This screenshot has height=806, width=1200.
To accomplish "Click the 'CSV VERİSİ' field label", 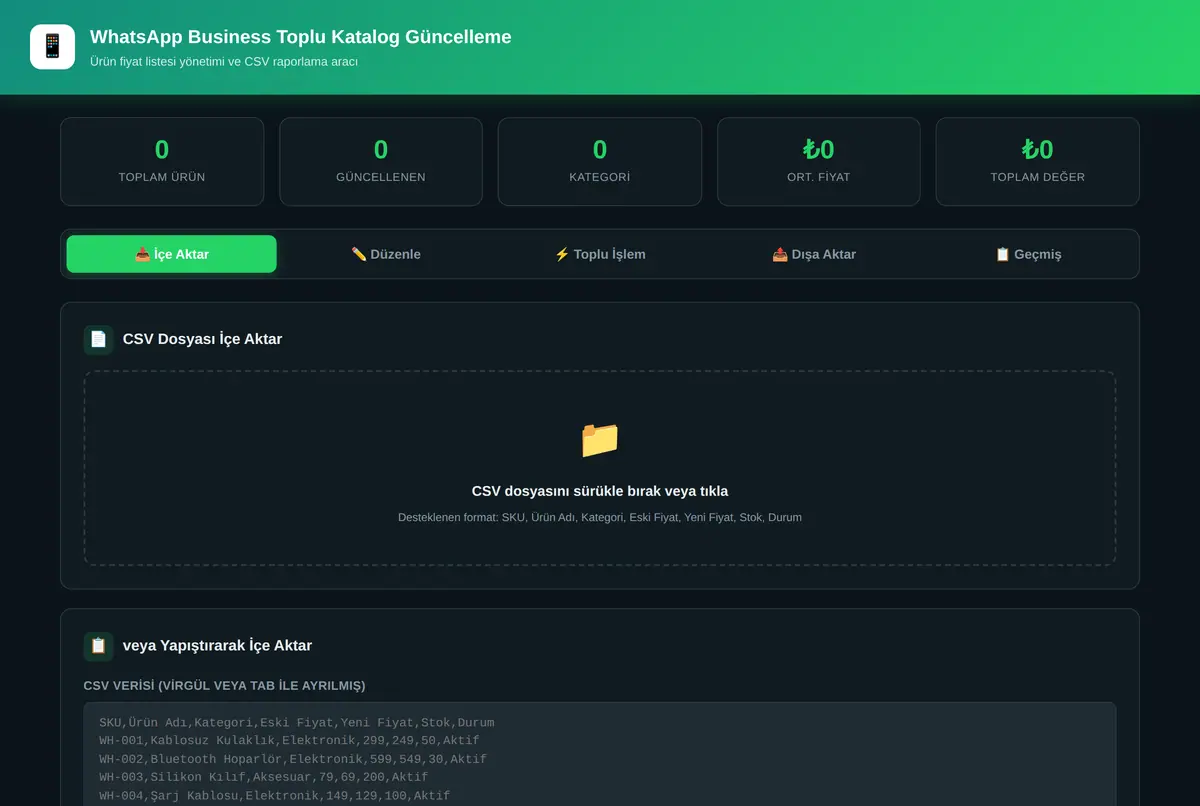I will pyautogui.click(x=224, y=685).
